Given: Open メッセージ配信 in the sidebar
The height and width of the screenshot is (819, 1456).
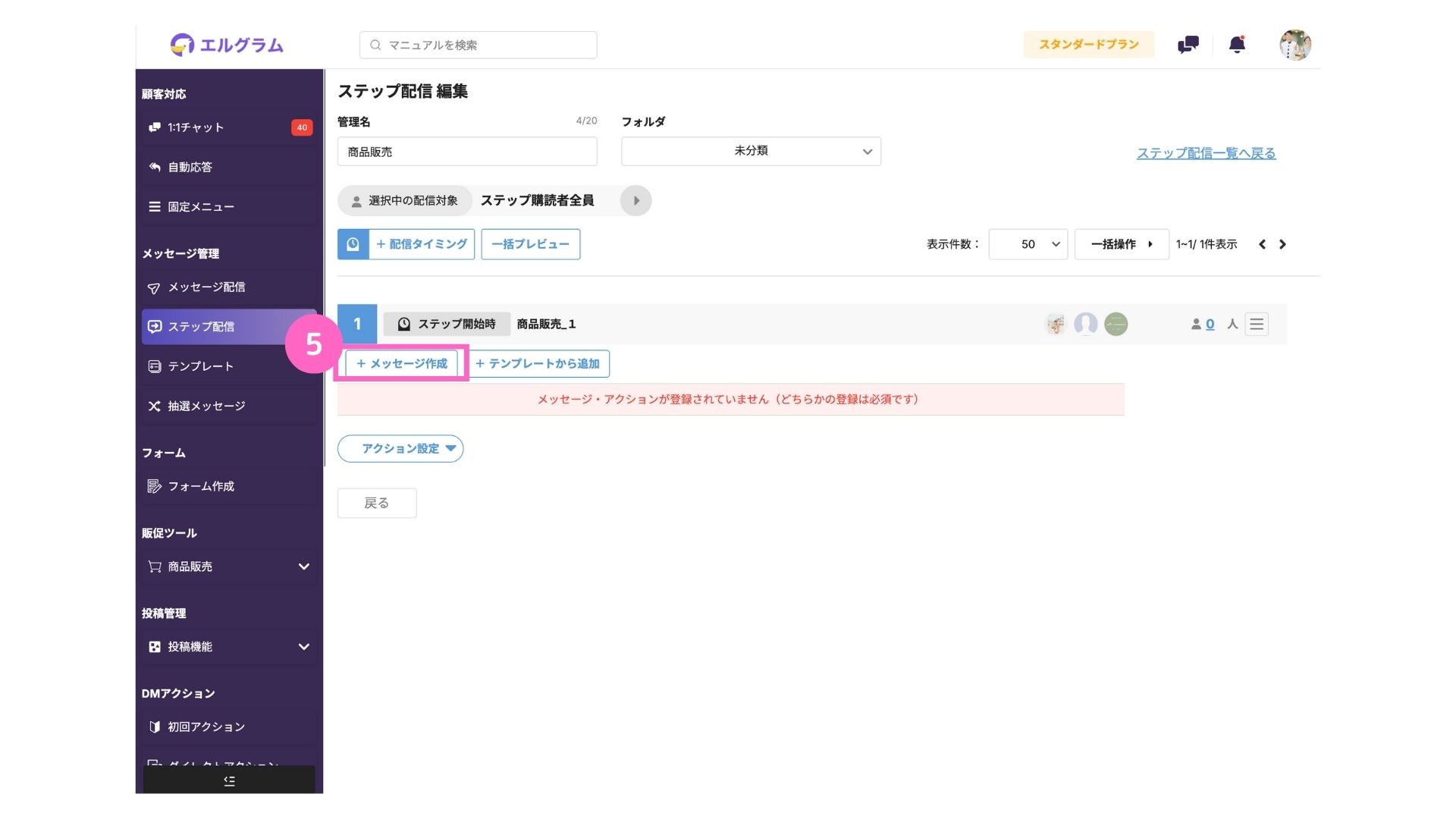Looking at the screenshot, I should (x=229, y=287).
